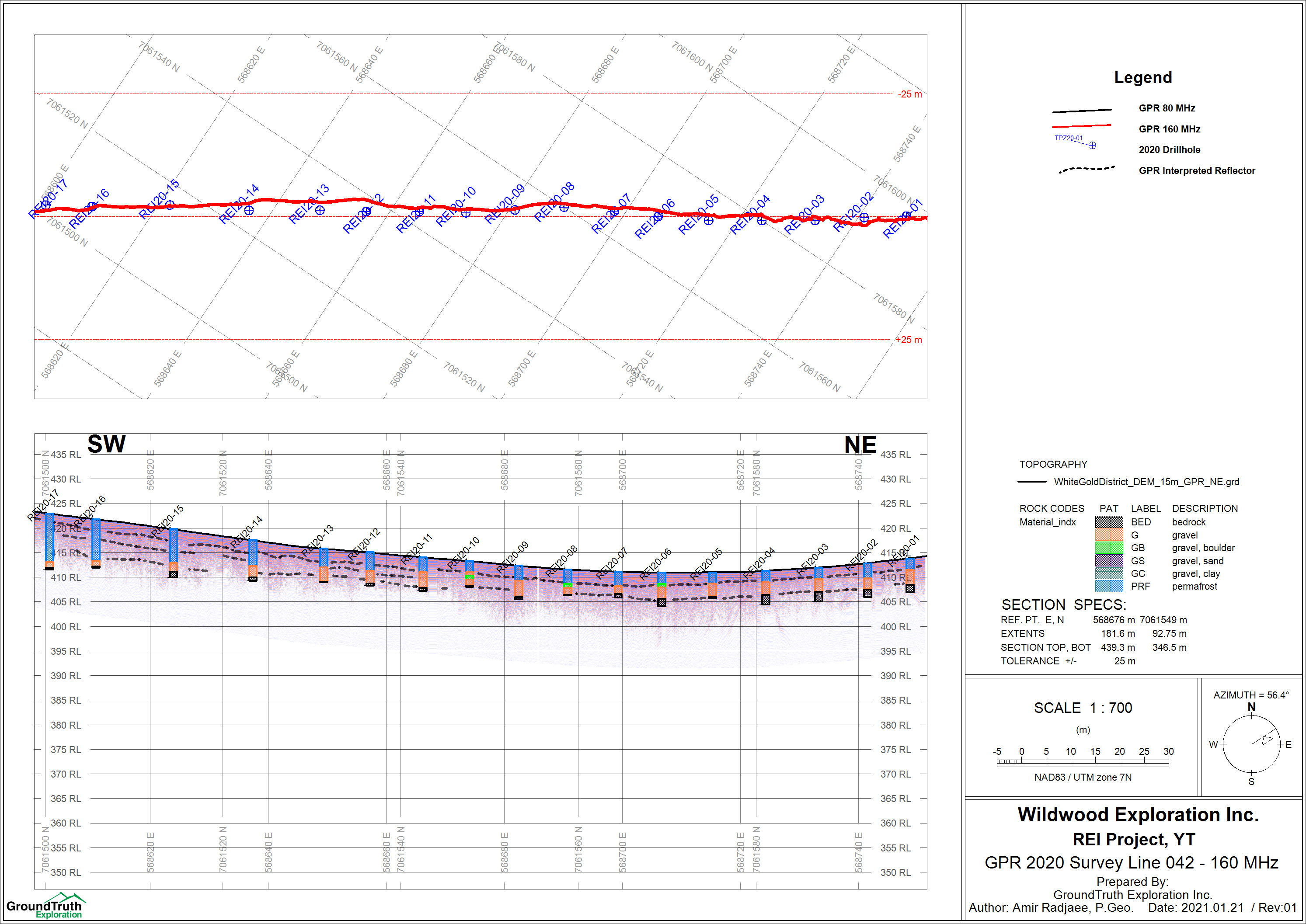Click the scale bar under SCALE 1:700

1083,762
